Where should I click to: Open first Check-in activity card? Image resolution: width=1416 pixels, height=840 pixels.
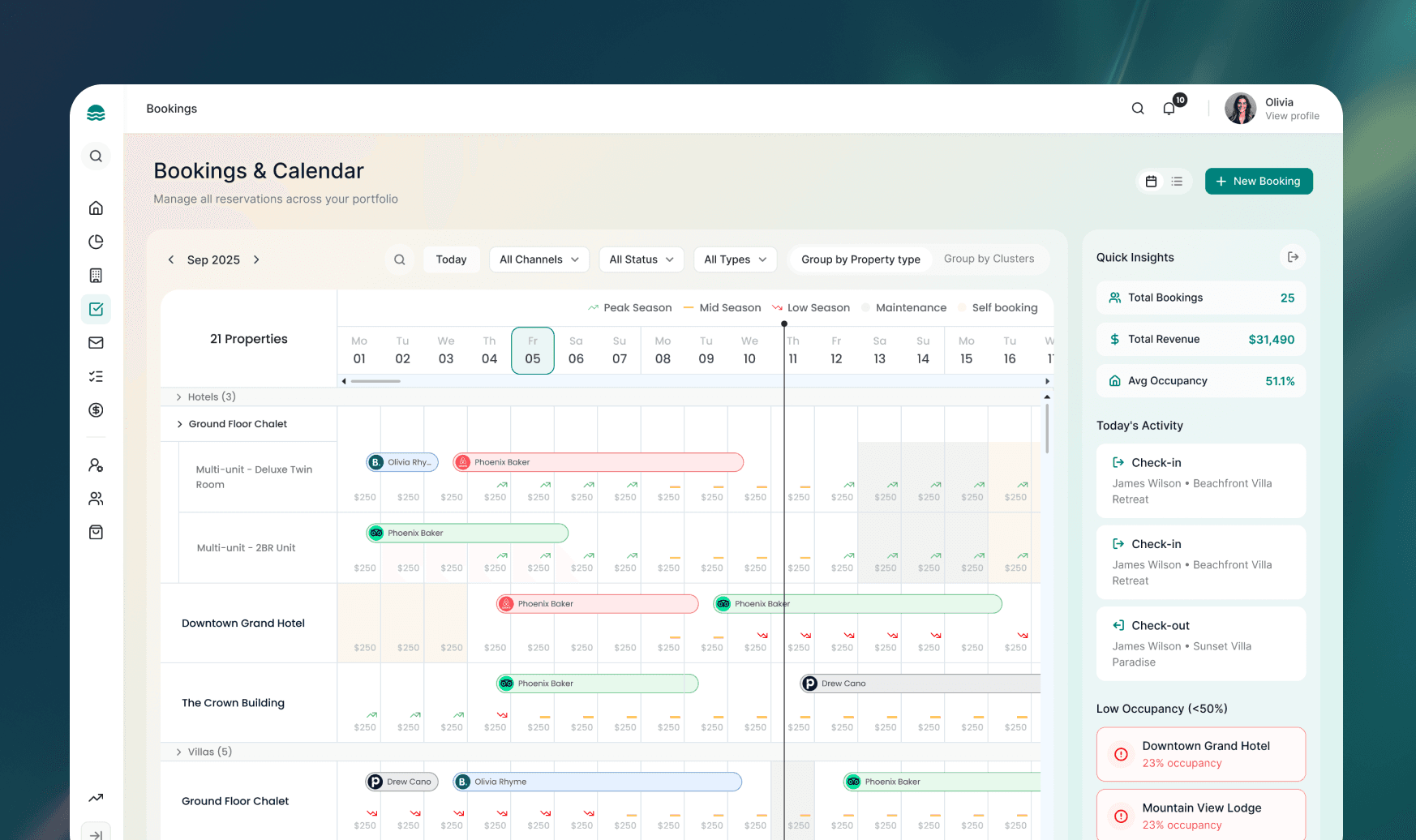1201,481
